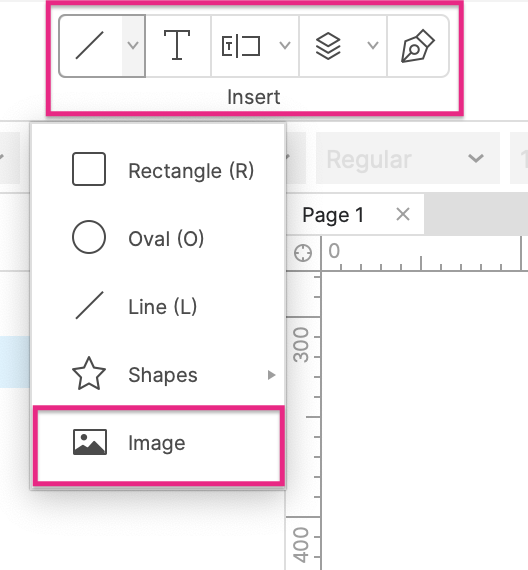This screenshot has width=528, height=570.
Task: Select the Text tool icon
Action: click(177, 45)
